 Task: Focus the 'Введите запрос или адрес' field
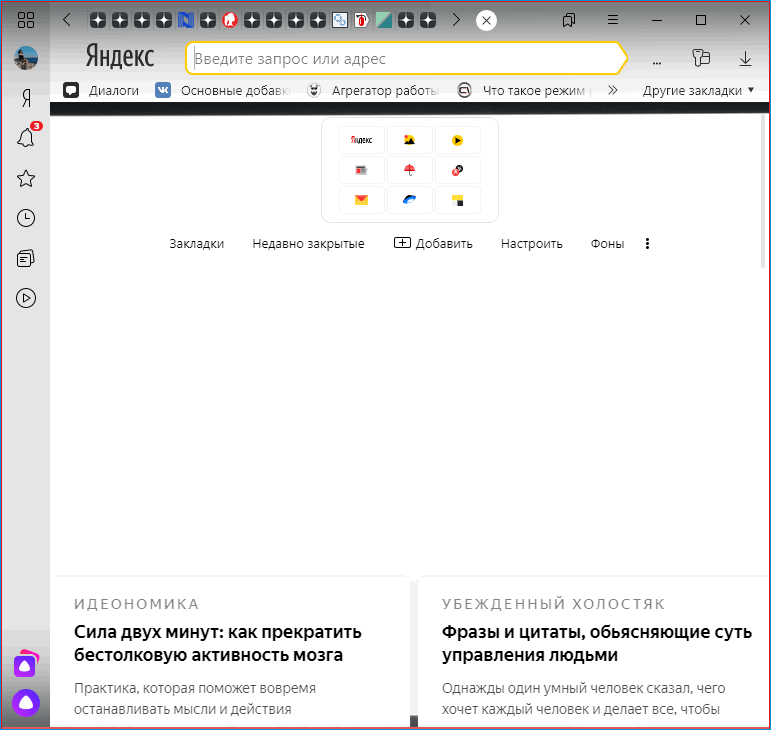(x=406, y=58)
